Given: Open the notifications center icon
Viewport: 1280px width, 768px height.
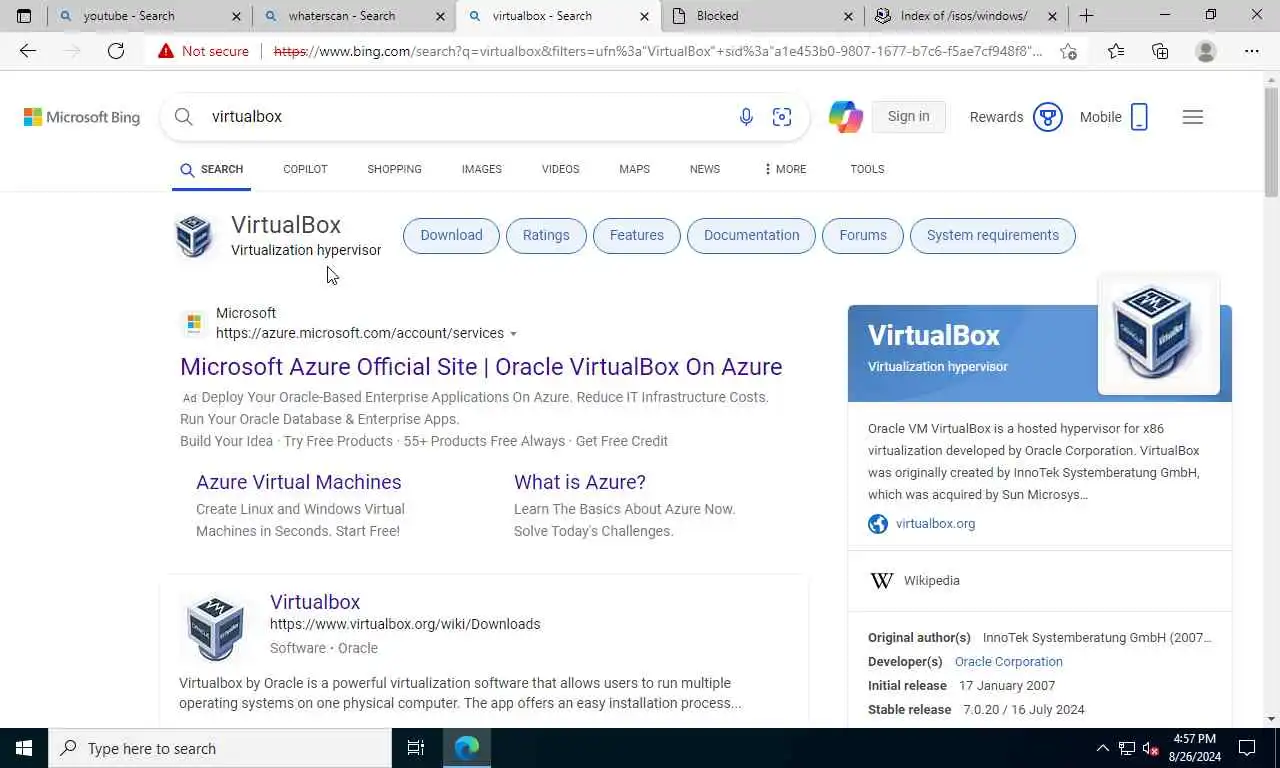Looking at the screenshot, I should 1247,748.
